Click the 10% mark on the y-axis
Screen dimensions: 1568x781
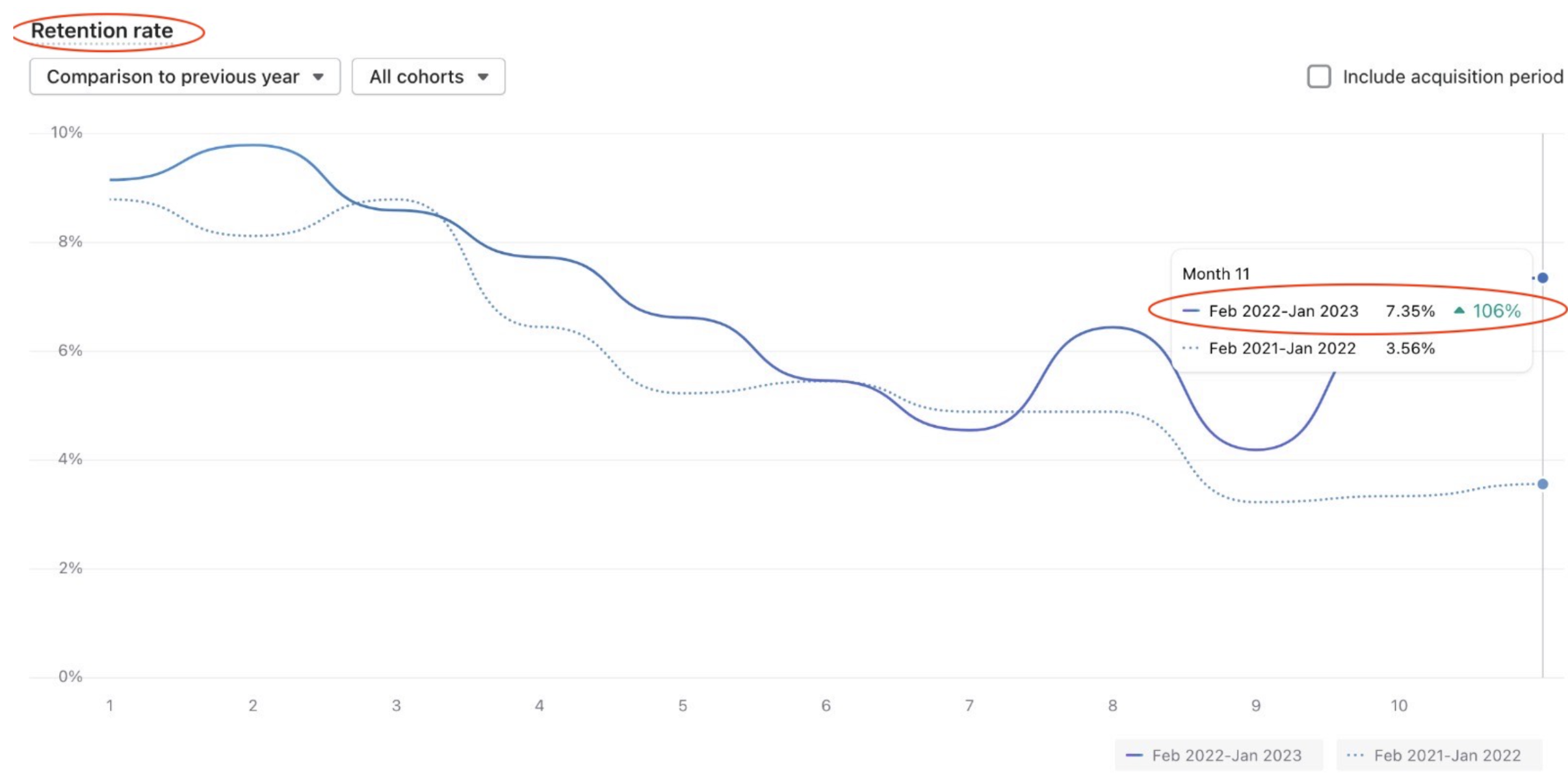pyautogui.click(x=66, y=133)
